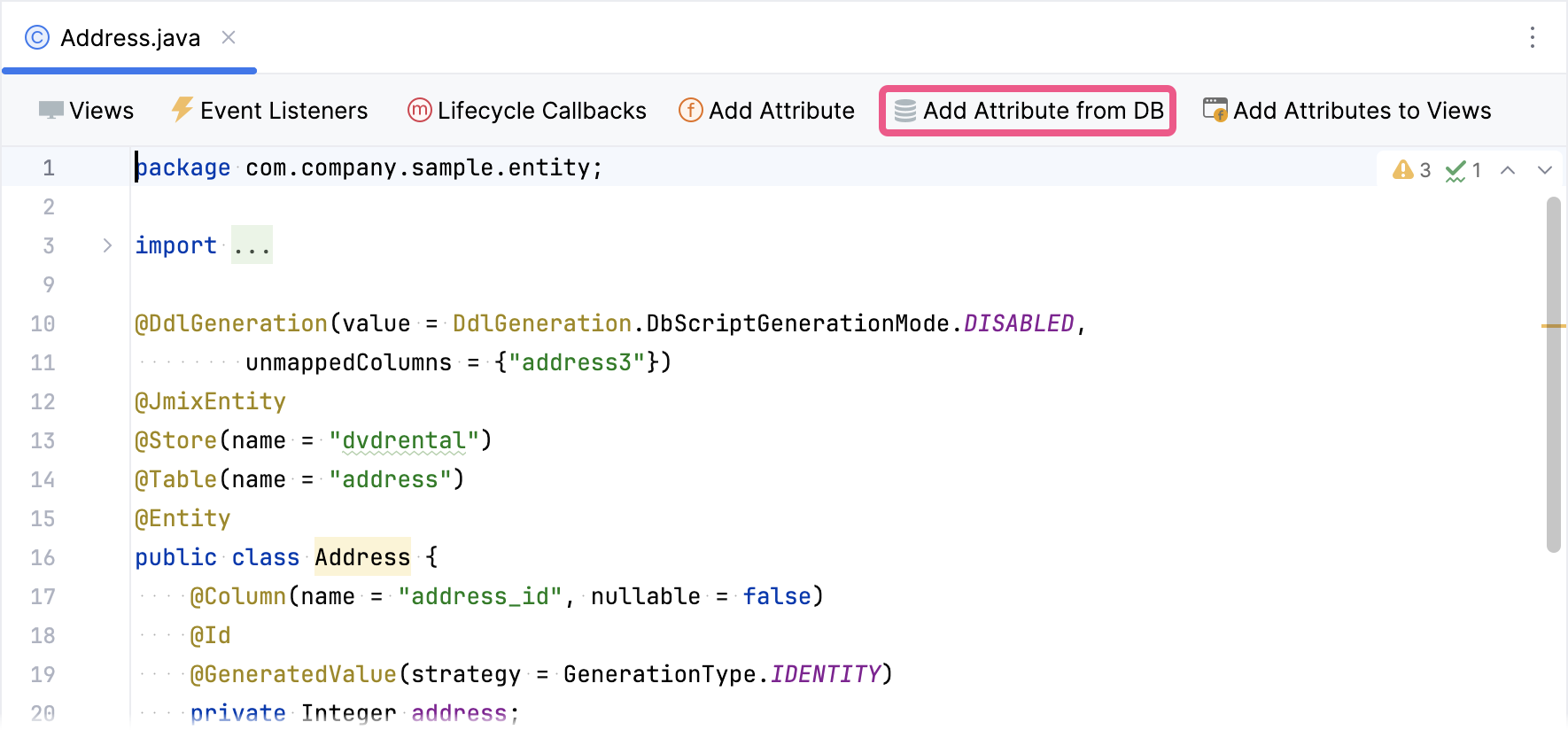Open Add Attribute from DB action
The image size is (1568, 730).
click(x=1042, y=111)
